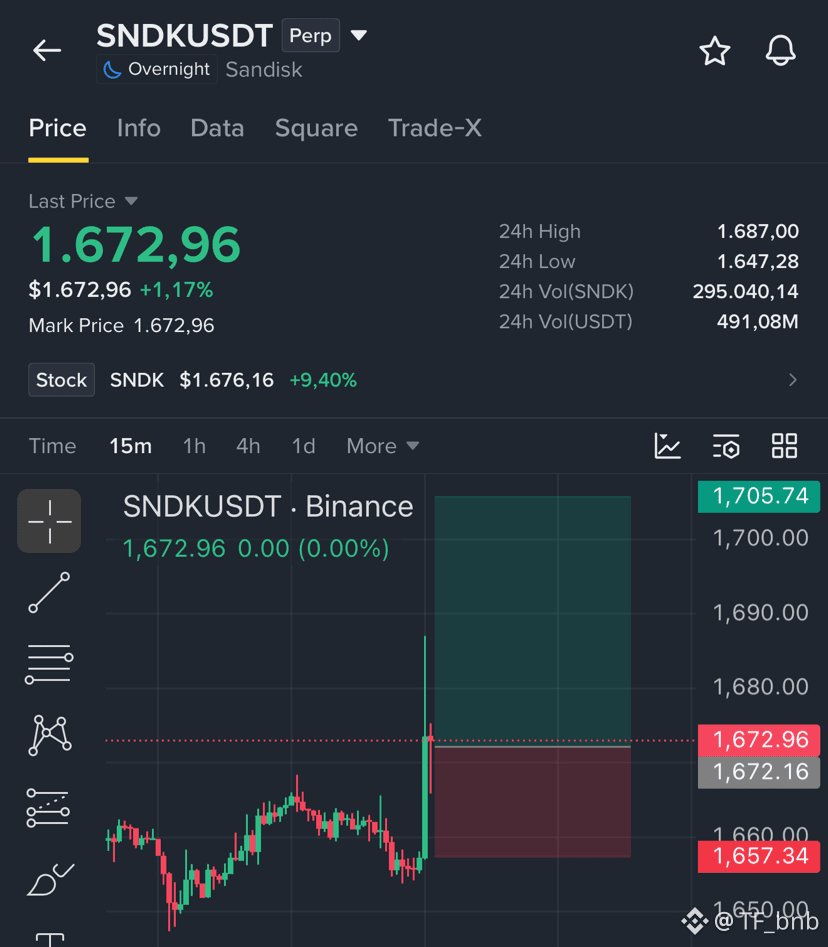Expand the SNDKUSDT pair dropdown arrow
Image resolution: width=828 pixels, height=947 pixels.
point(359,36)
